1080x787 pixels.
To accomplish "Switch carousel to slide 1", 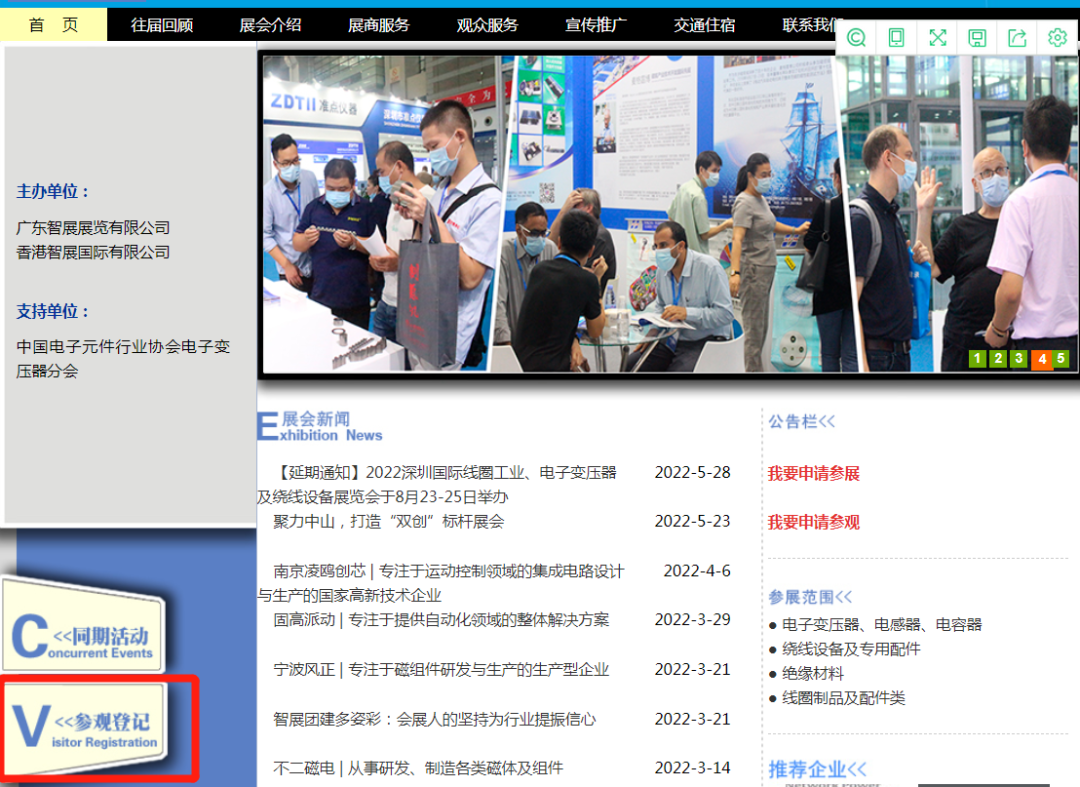I will tap(977, 359).
